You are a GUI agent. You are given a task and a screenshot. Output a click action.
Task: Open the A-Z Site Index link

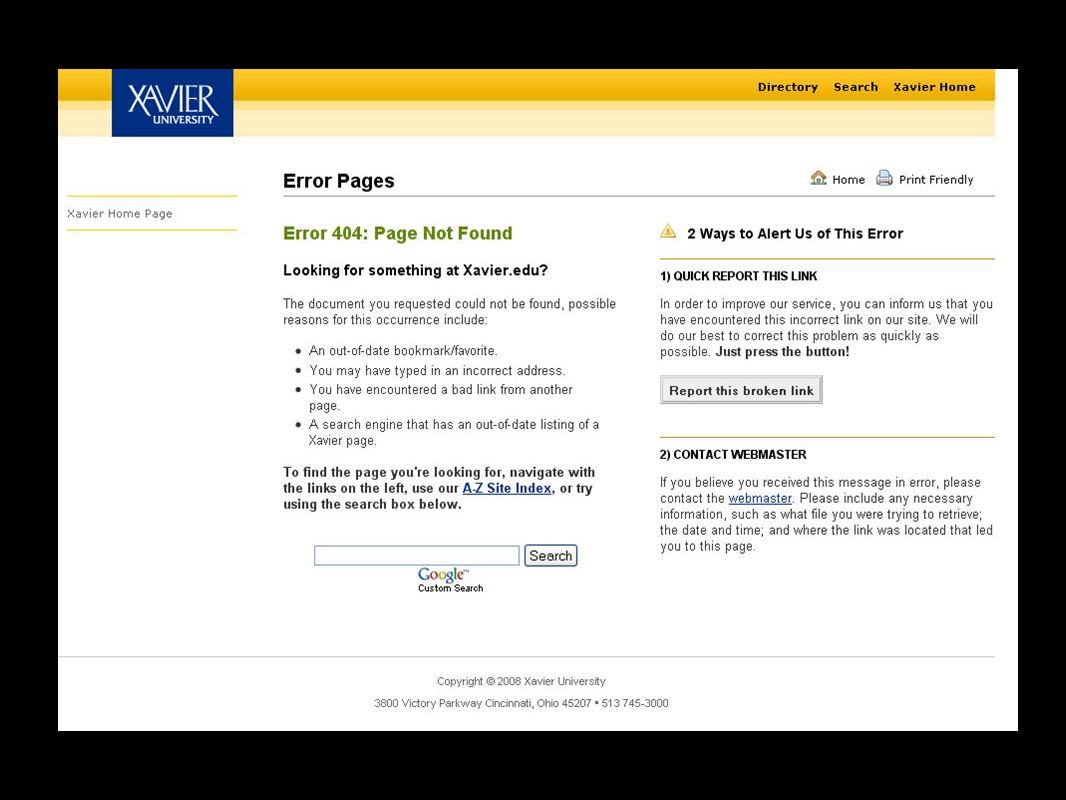[x=506, y=488]
